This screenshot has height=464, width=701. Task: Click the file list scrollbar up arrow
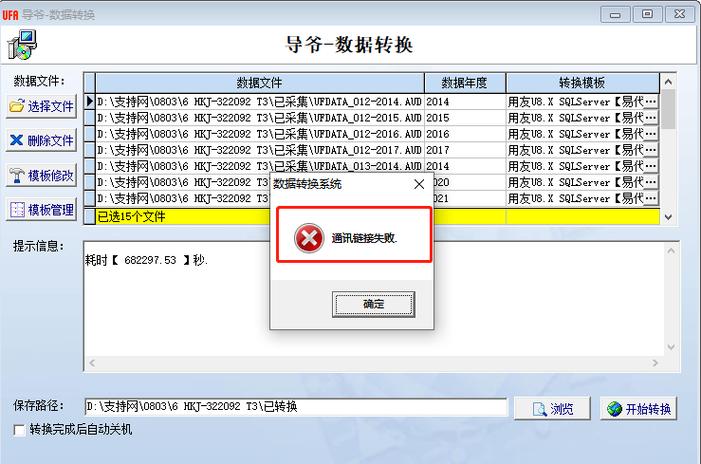(x=668, y=82)
